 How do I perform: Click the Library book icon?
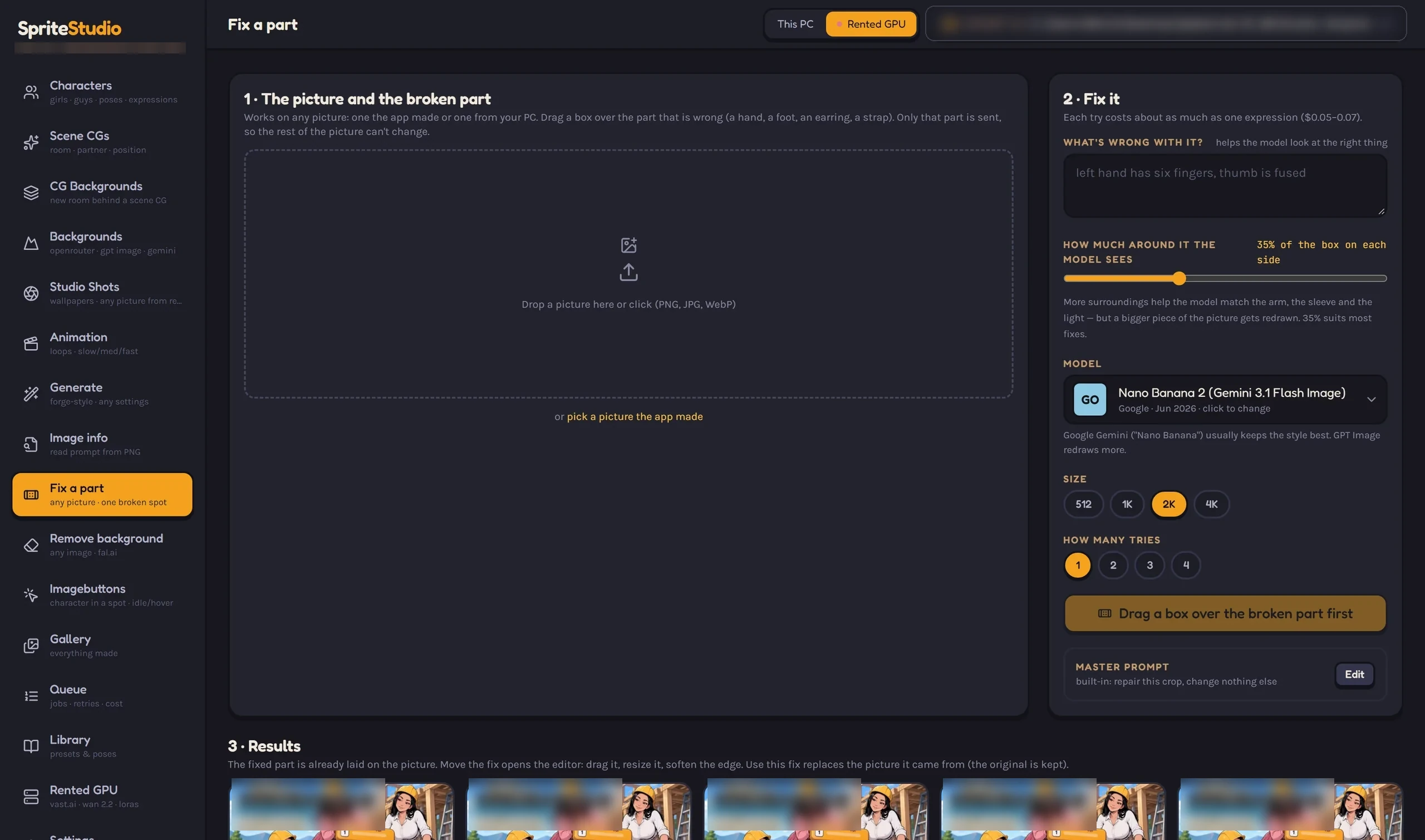tap(31, 746)
